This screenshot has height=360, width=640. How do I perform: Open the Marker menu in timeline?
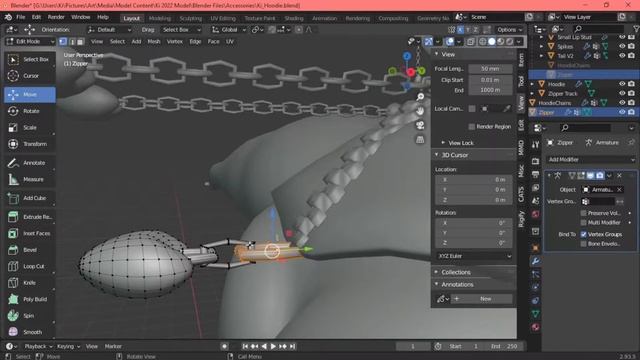(113, 347)
